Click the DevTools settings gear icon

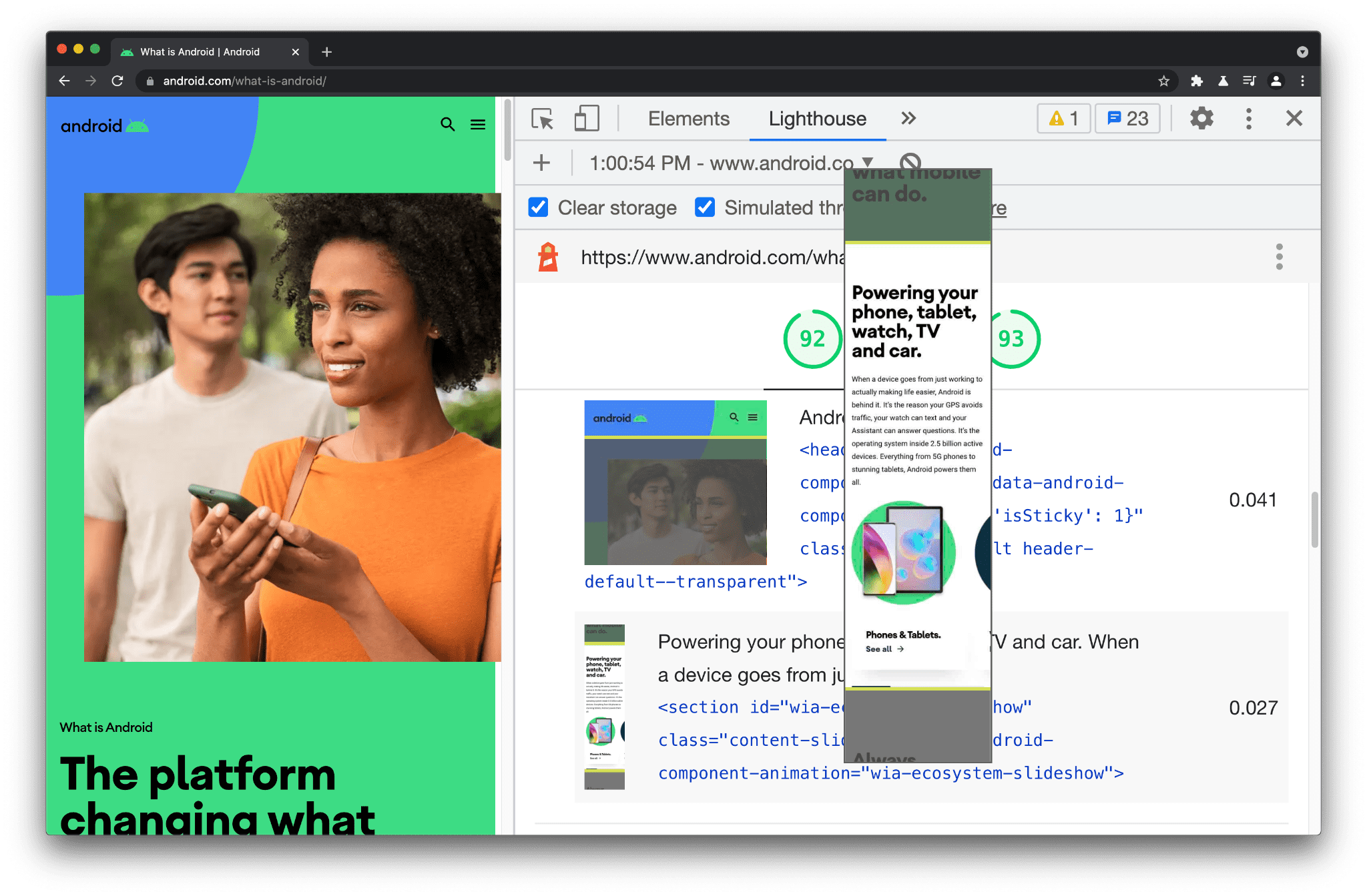click(x=1201, y=119)
